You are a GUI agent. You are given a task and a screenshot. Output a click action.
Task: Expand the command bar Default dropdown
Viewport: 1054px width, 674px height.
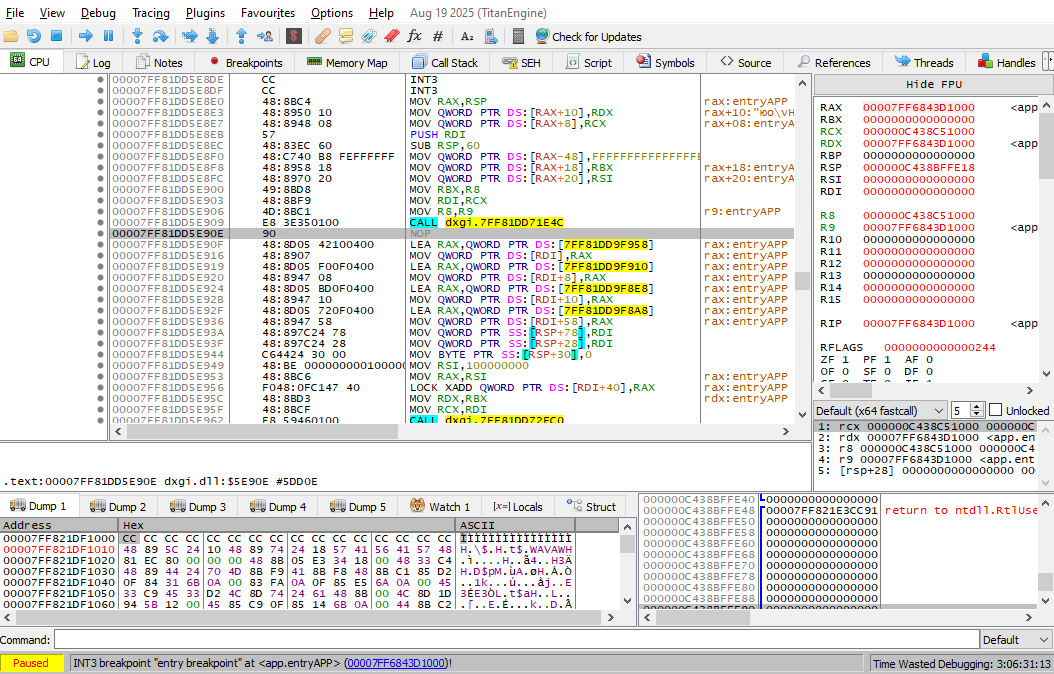tap(1014, 640)
